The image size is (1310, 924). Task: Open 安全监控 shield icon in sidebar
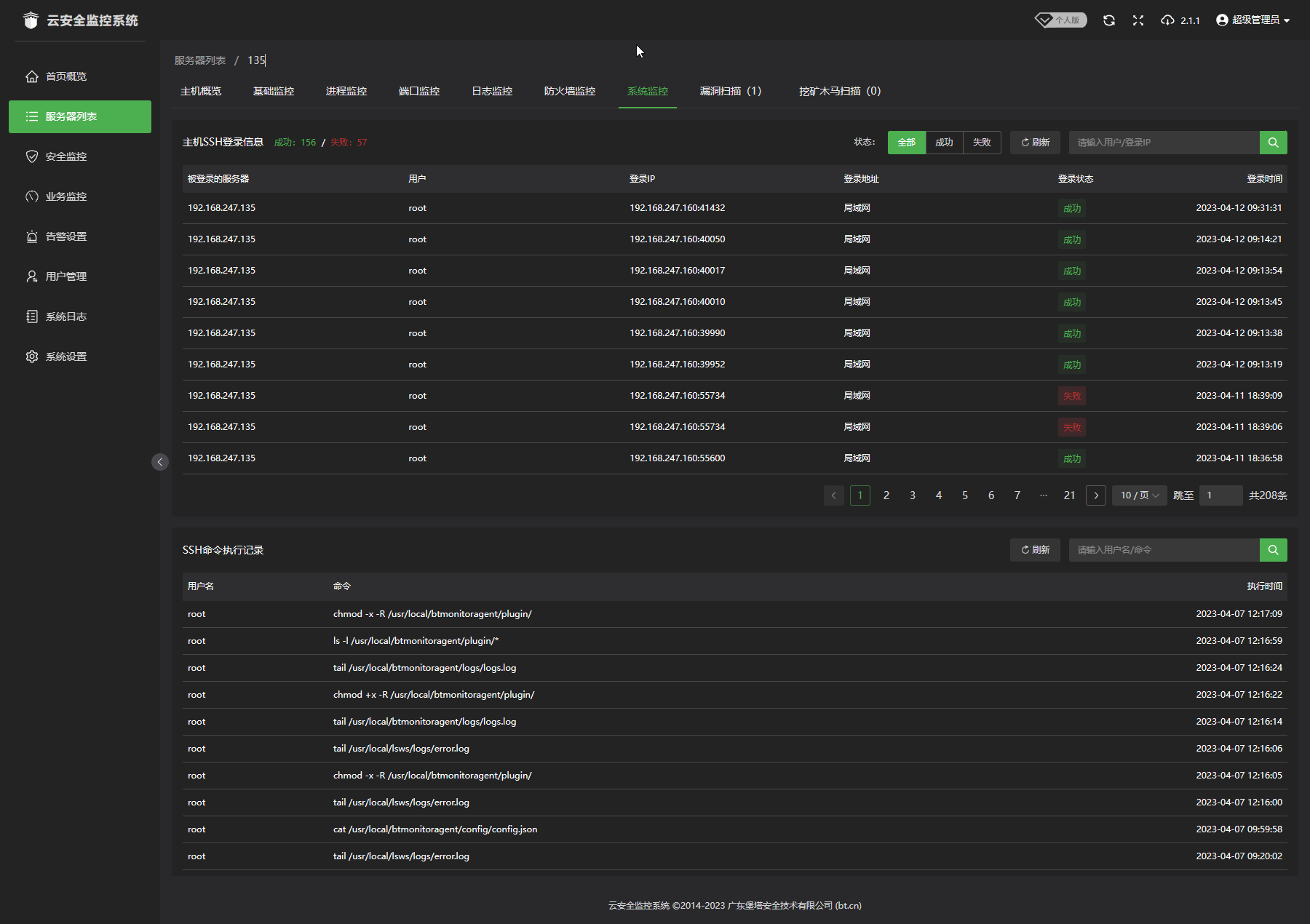click(32, 156)
